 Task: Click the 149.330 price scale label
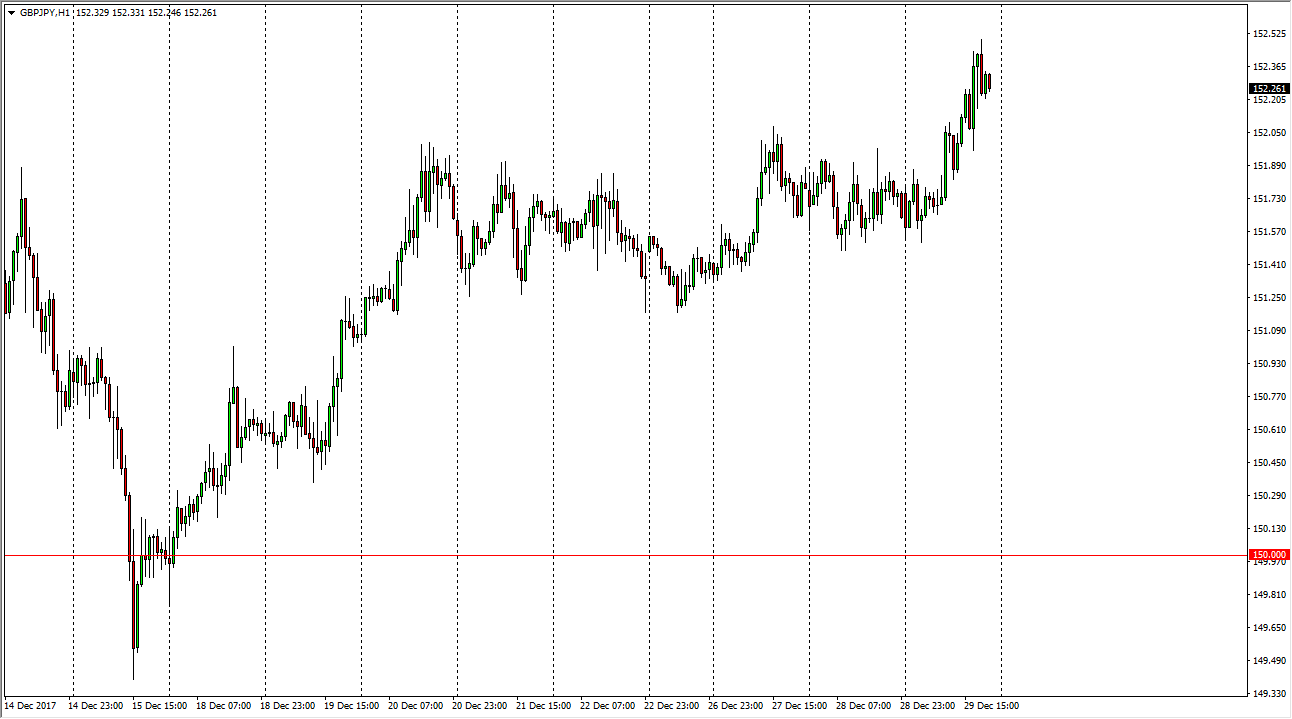pos(1267,694)
